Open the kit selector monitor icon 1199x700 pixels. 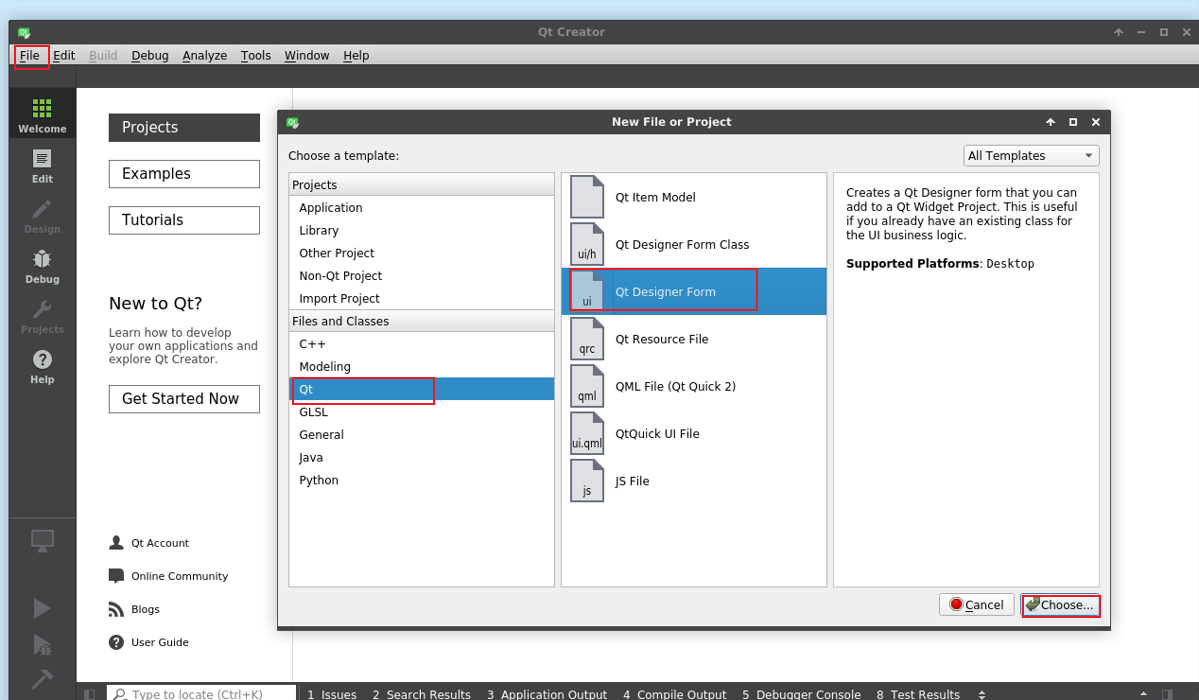click(x=42, y=541)
